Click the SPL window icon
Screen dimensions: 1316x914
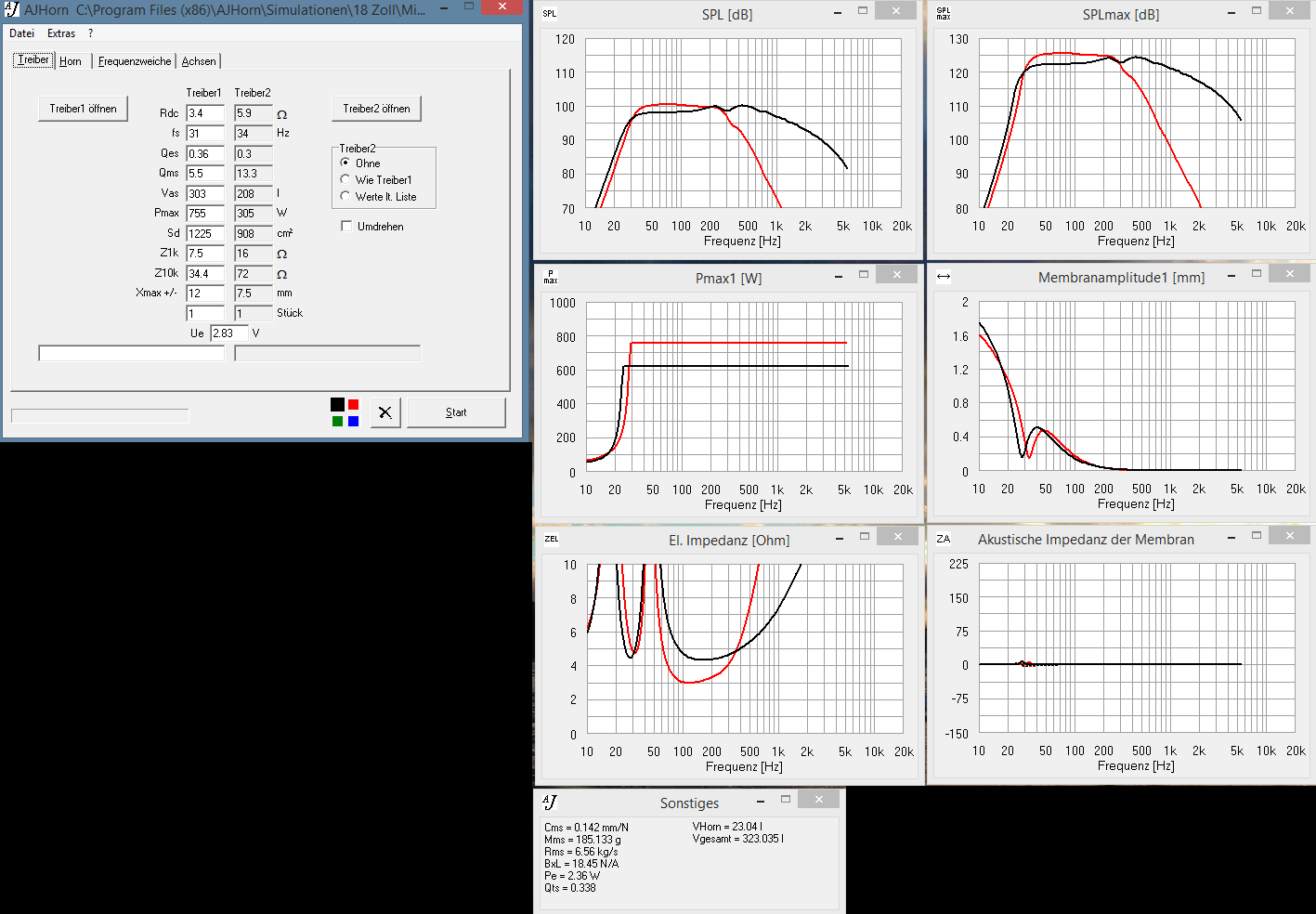(x=550, y=14)
